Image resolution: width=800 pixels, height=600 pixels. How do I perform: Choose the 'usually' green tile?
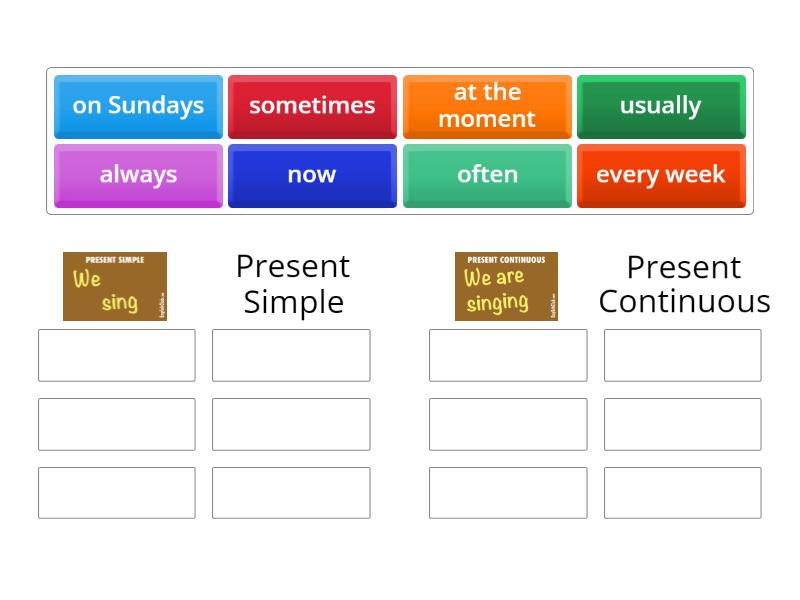click(661, 106)
